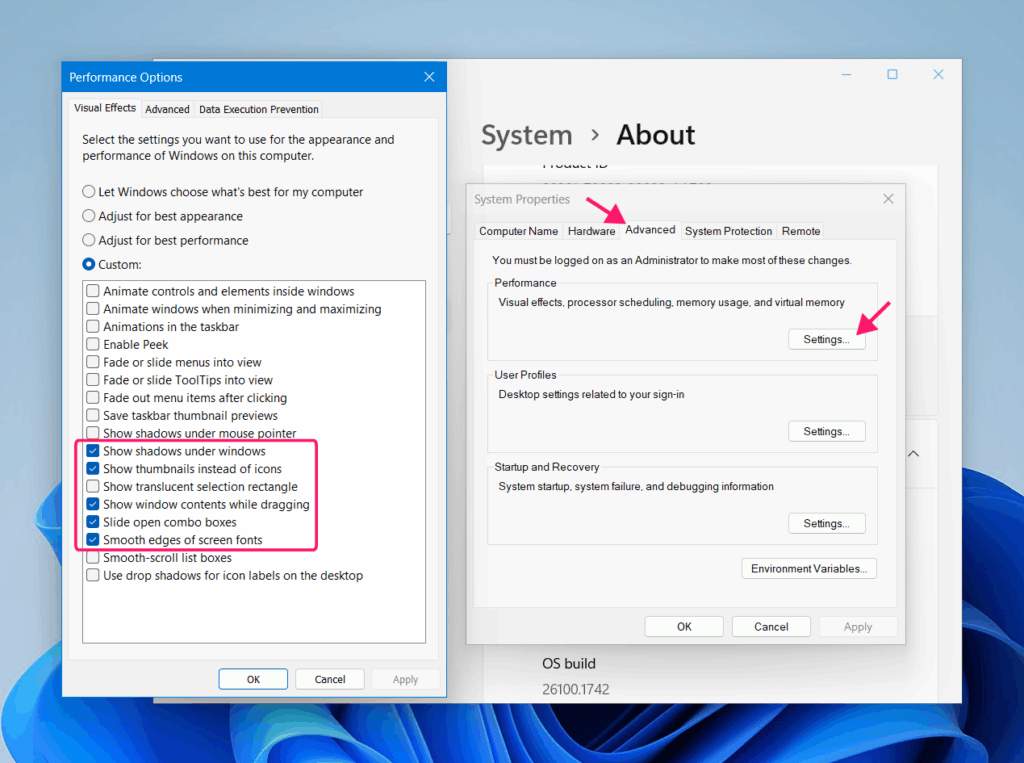Open Environment Variables dialog
The width and height of the screenshot is (1024, 763).
pyautogui.click(x=808, y=568)
